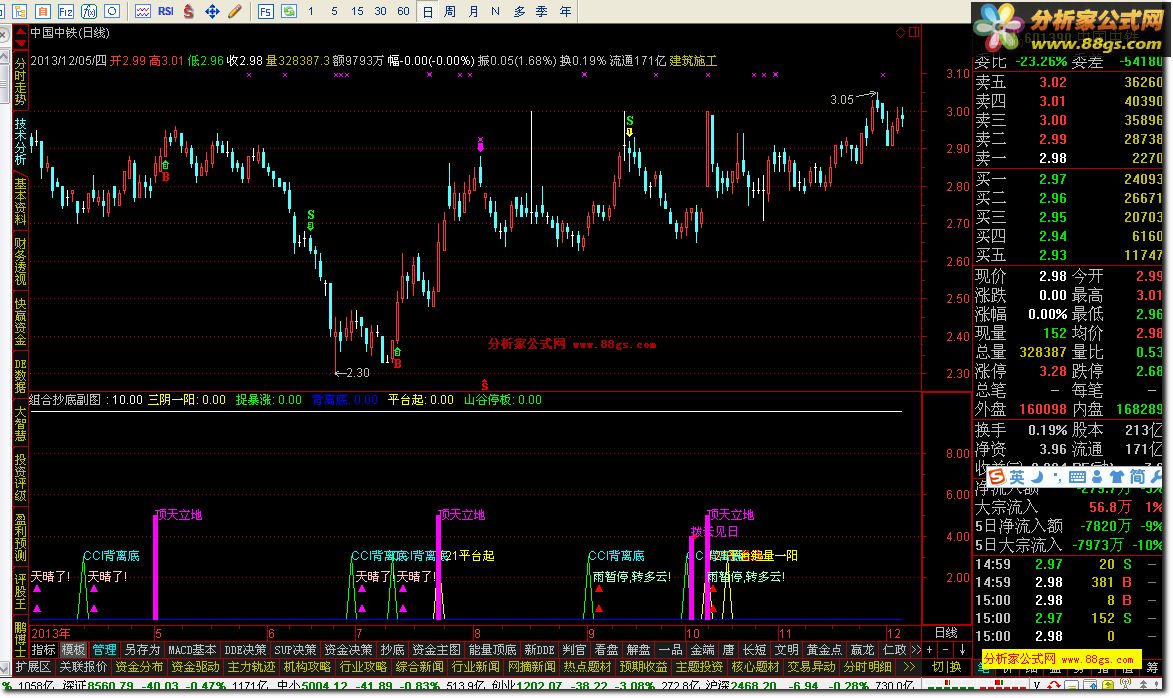This screenshot has width=1173, height=698.
Task: Select the blue four-arrow move tool
Action: click(212, 11)
